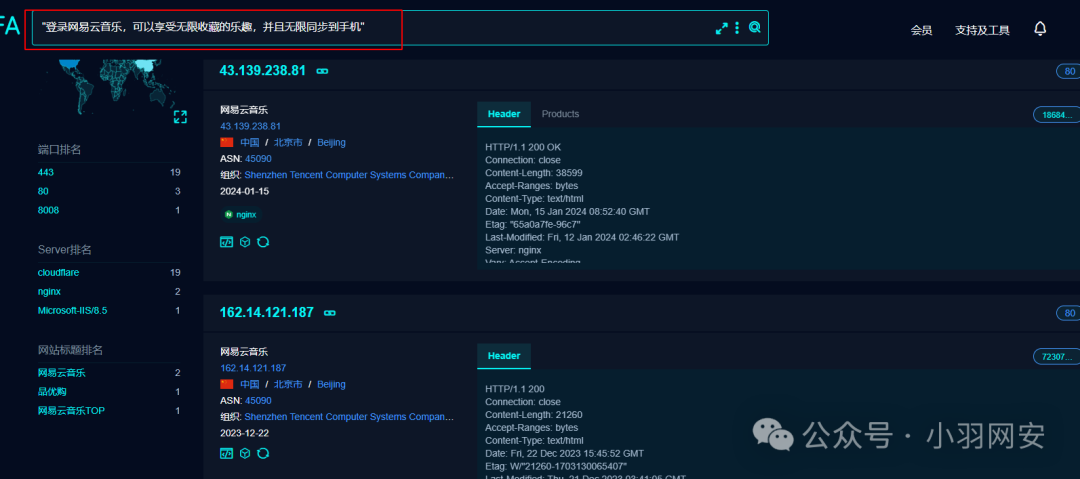This screenshot has width=1080, height=479.
Task: Open the 162.14.121.187 heading link
Action: (267, 312)
